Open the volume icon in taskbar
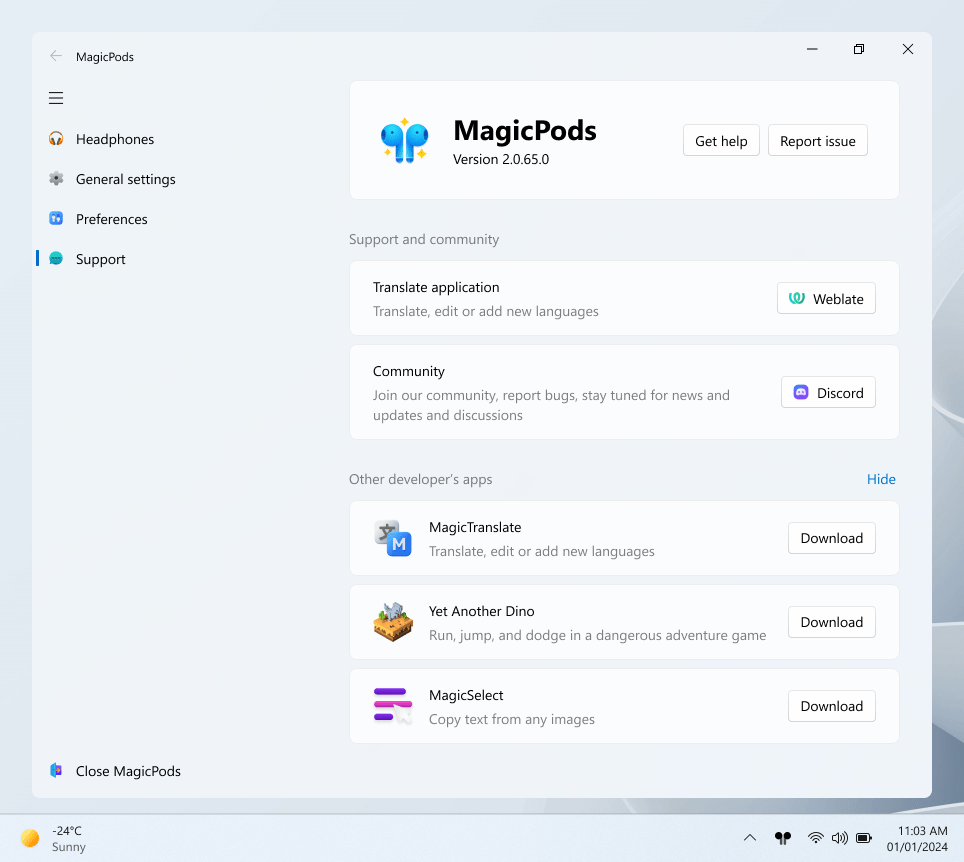964x862 pixels. tap(840, 838)
